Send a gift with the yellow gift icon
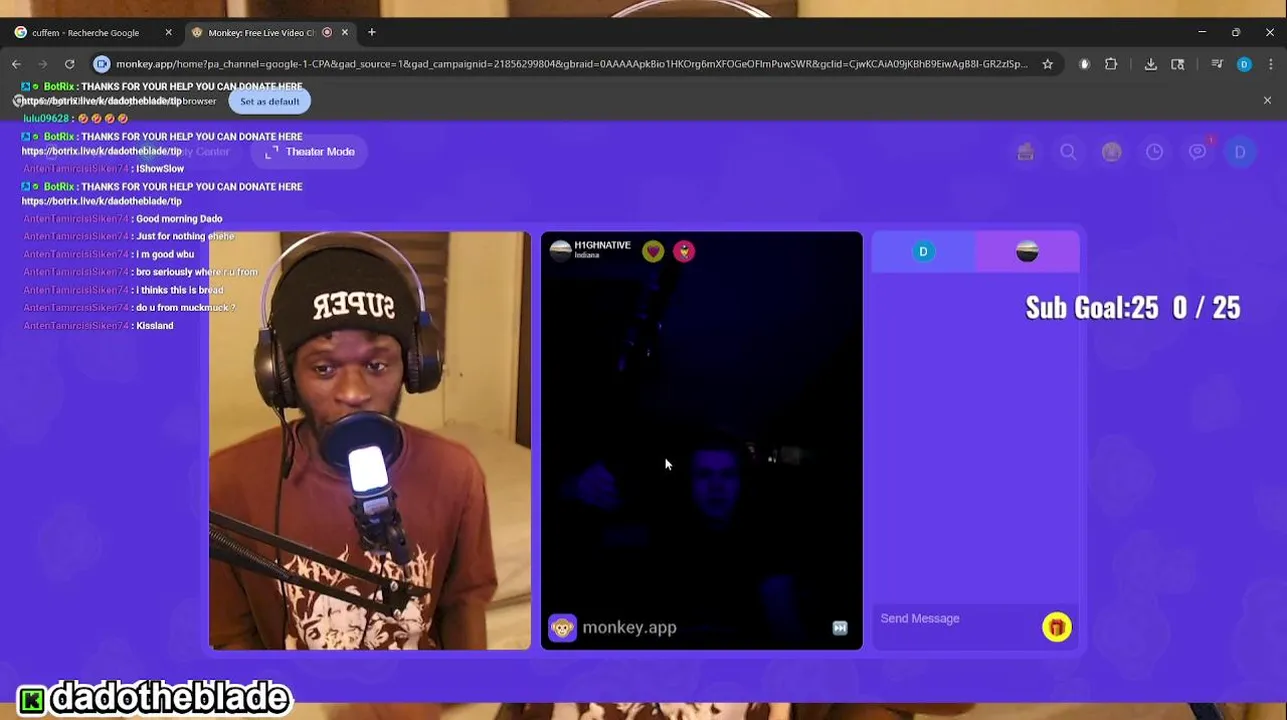This screenshot has height=720, width=1287. coord(1057,627)
